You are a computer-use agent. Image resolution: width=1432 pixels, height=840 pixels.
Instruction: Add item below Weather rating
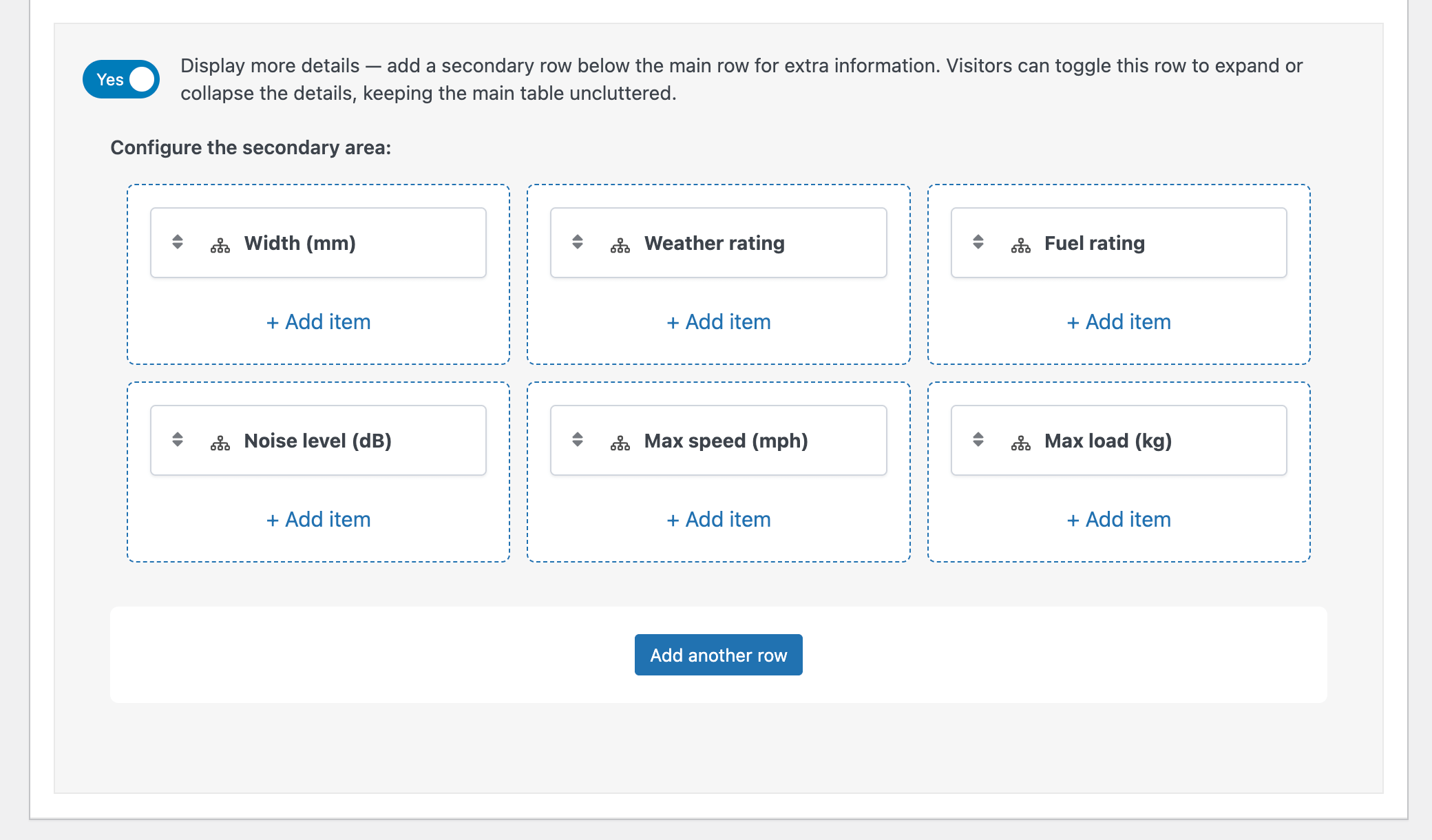click(718, 322)
